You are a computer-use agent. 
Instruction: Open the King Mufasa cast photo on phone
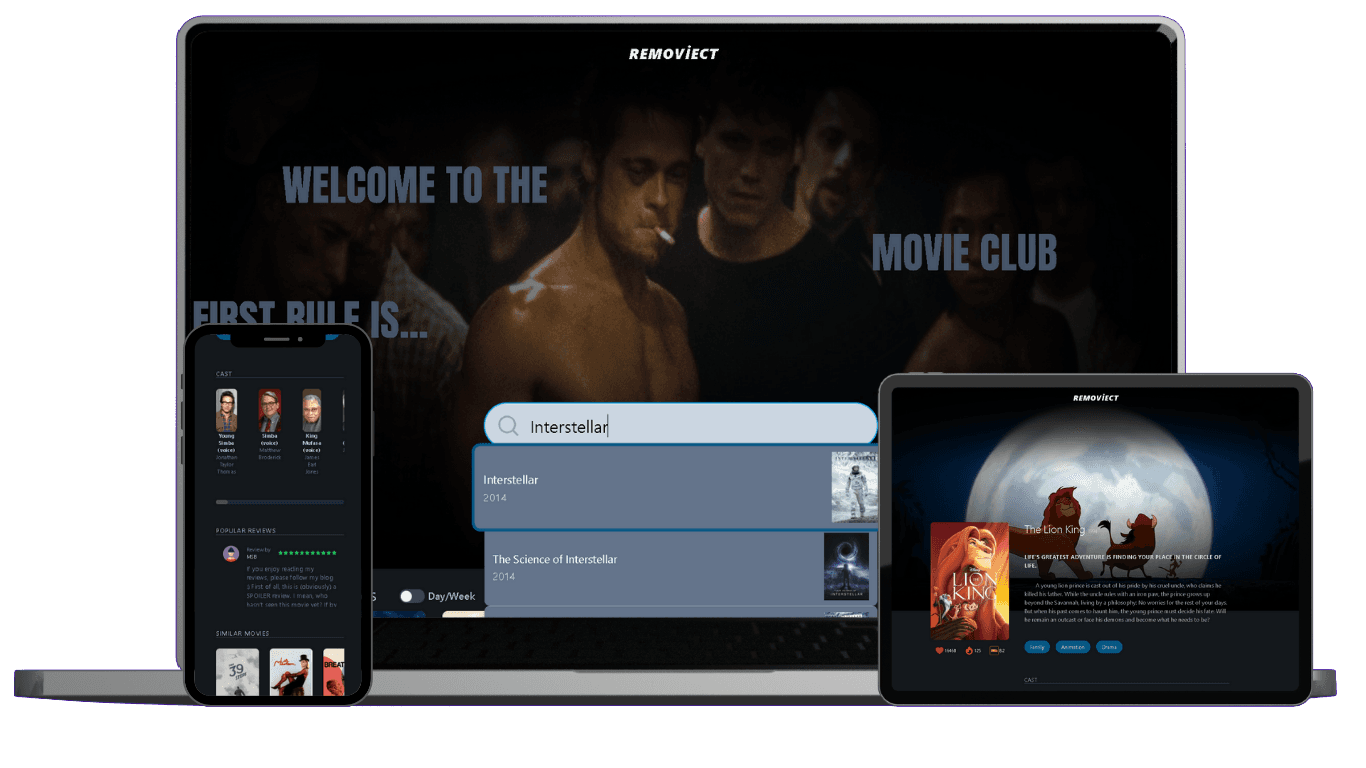pyautogui.click(x=312, y=410)
